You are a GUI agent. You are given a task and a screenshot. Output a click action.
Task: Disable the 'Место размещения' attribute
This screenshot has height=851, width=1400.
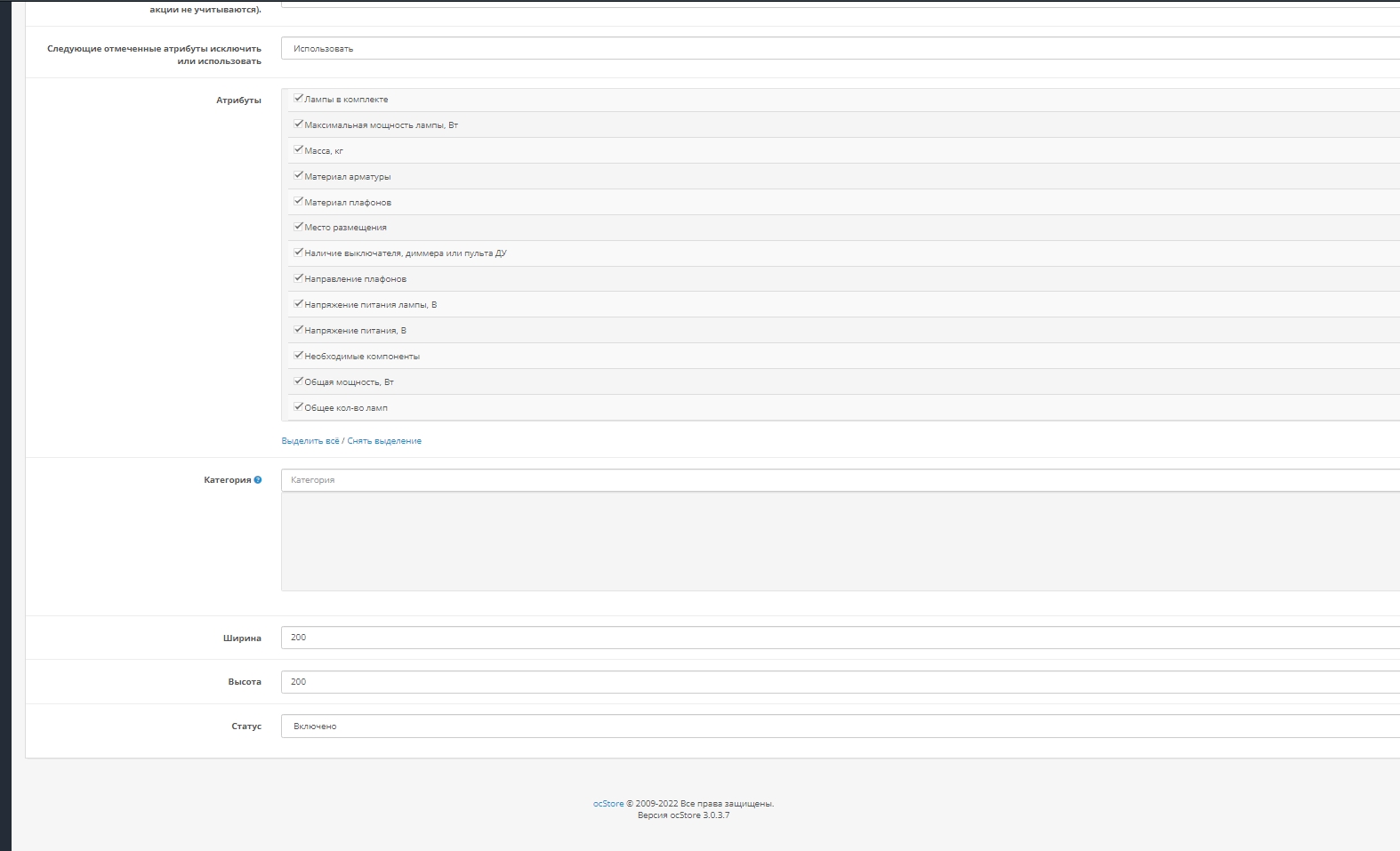299,227
